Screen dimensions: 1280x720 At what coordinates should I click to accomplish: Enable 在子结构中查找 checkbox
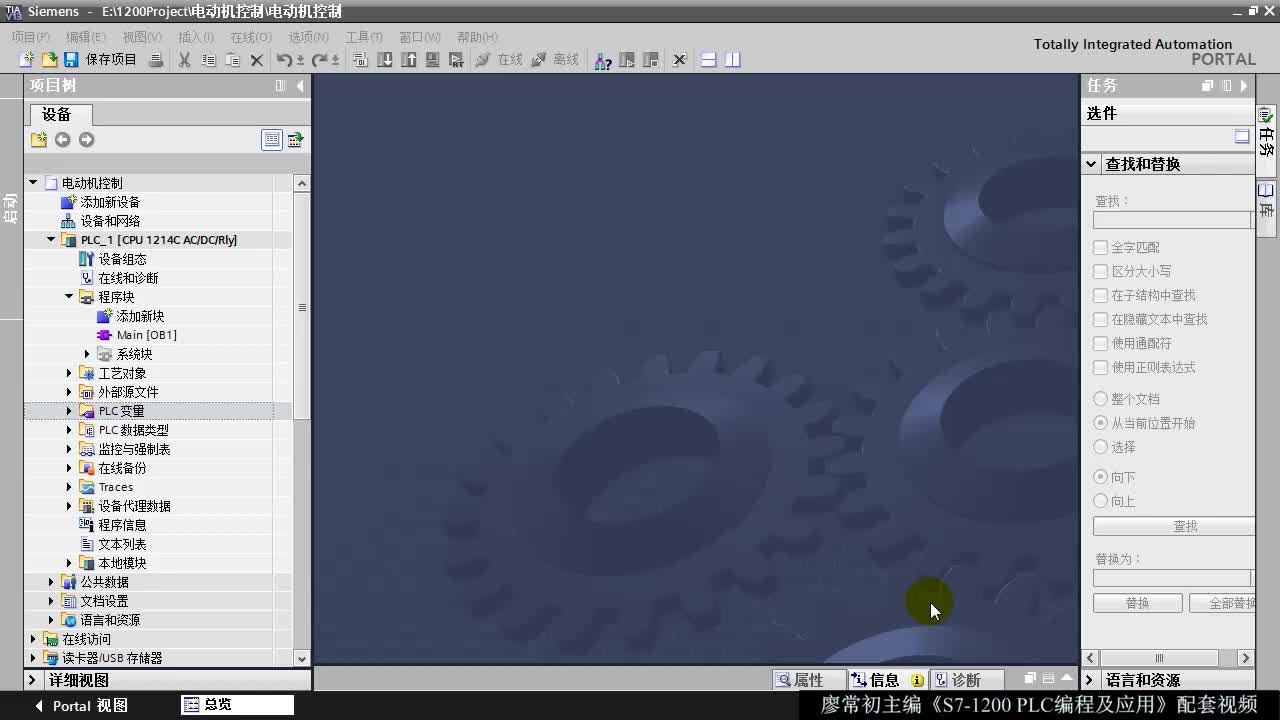[x=1100, y=295]
